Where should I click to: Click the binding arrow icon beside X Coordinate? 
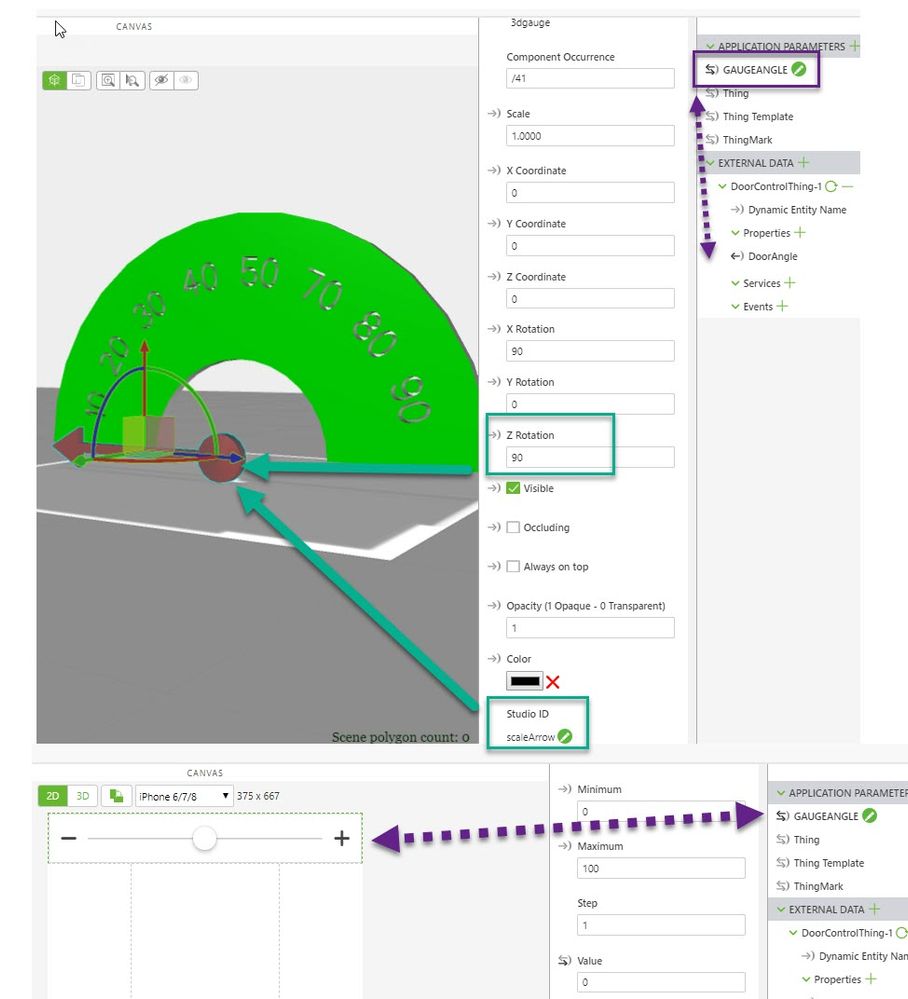[x=494, y=170]
